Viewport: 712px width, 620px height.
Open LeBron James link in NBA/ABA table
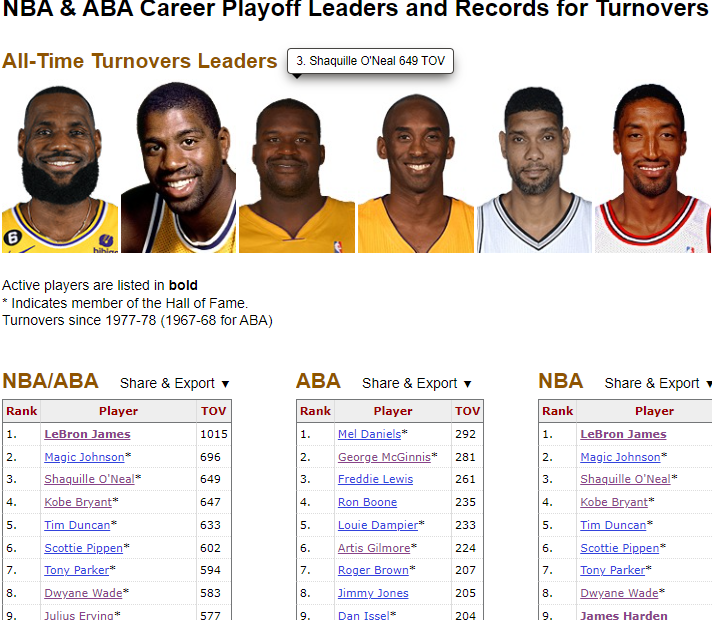tap(87, 434)
